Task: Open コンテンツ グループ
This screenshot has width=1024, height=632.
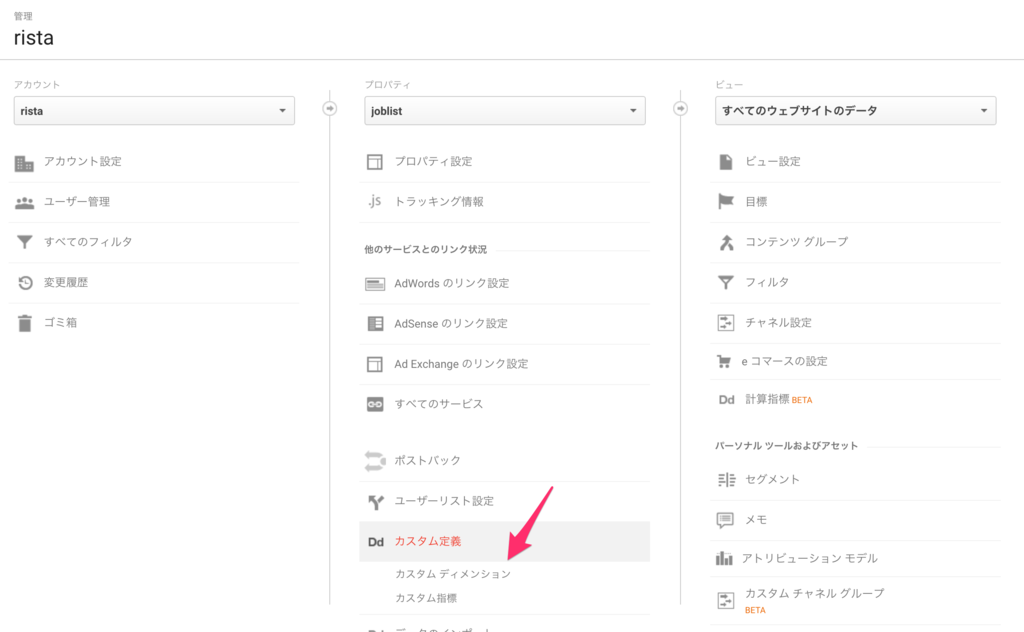Action: point(797,242)
